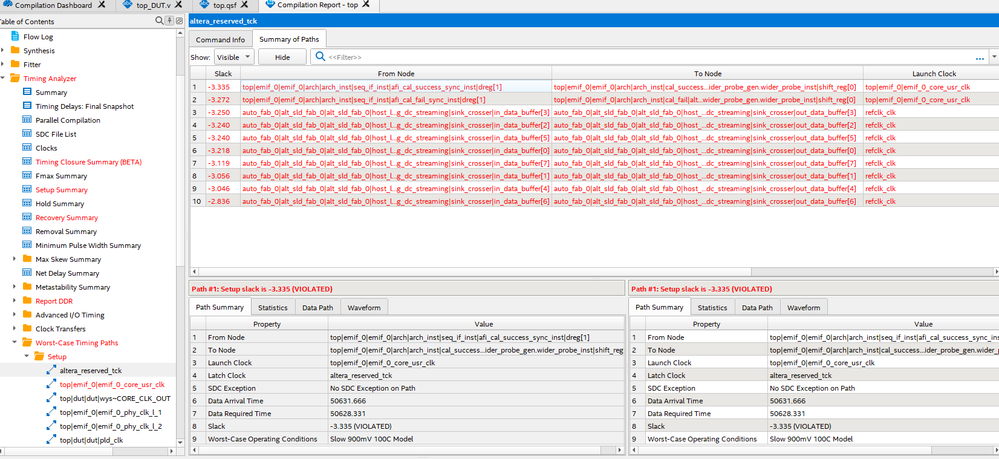Open the Fmax Summary report
Image resolution: width=999 pixels, height=459 pixels.
[x=61, y=176]
